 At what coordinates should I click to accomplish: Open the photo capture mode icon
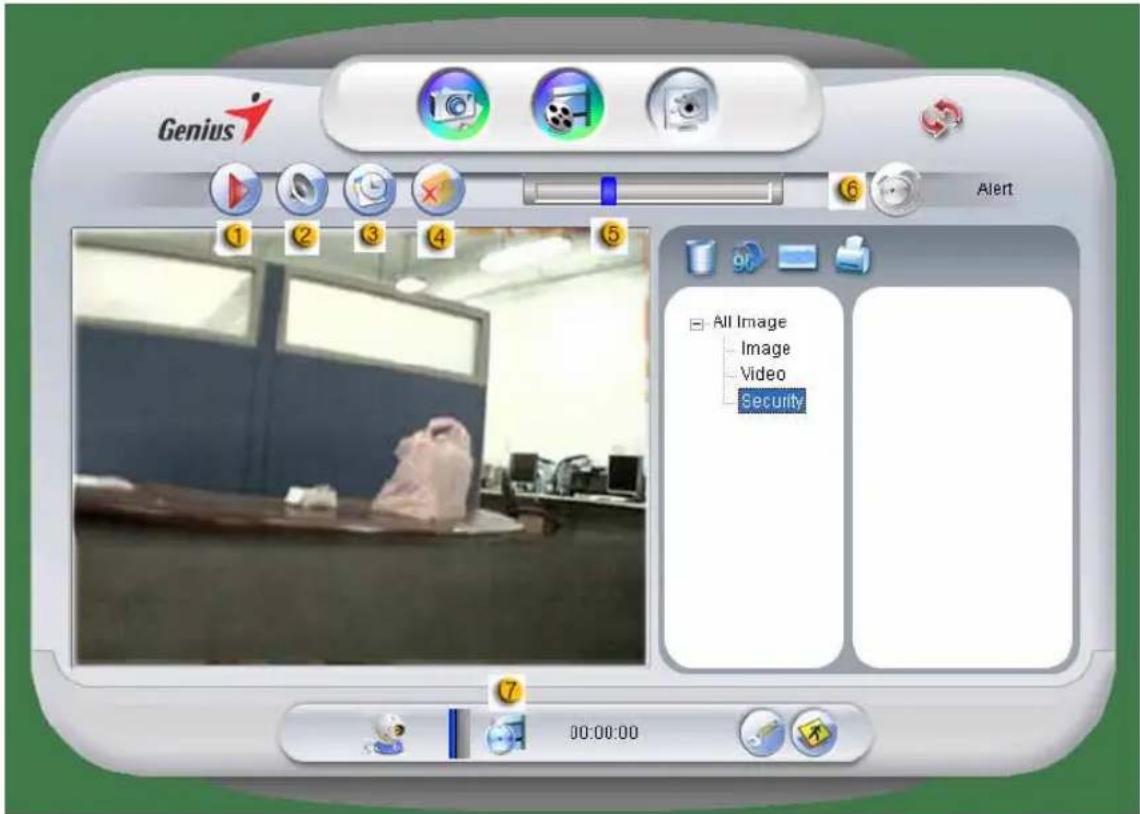tap(454, 105)
